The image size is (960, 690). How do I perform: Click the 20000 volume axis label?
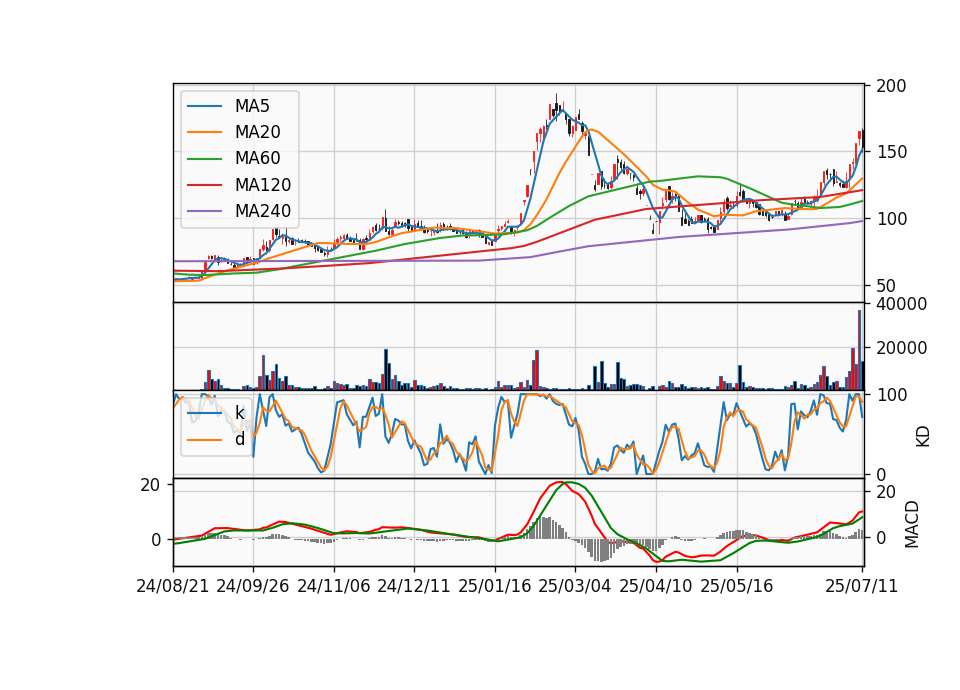(901, 348)
